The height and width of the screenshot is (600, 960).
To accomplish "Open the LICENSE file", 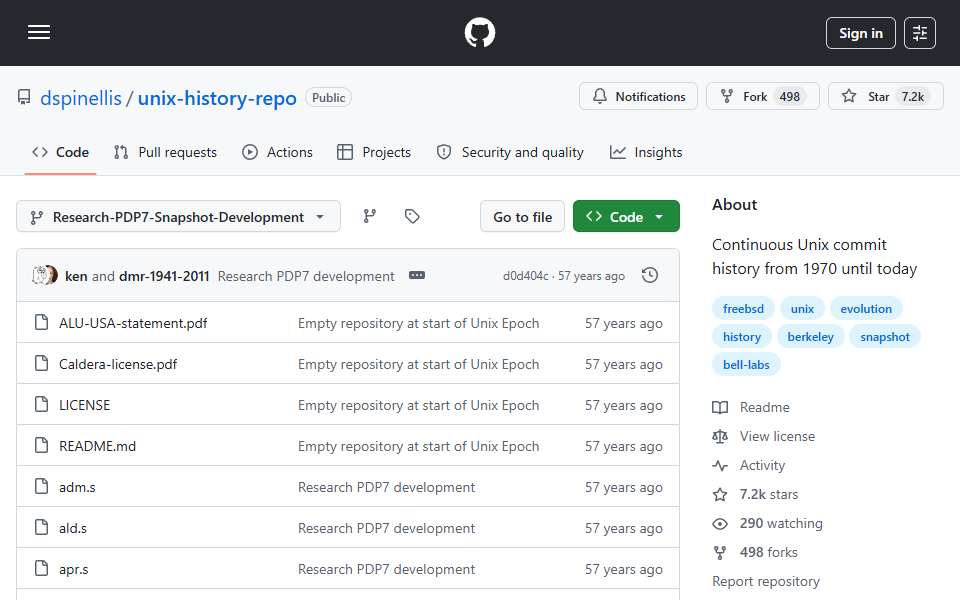I will 84,405.
